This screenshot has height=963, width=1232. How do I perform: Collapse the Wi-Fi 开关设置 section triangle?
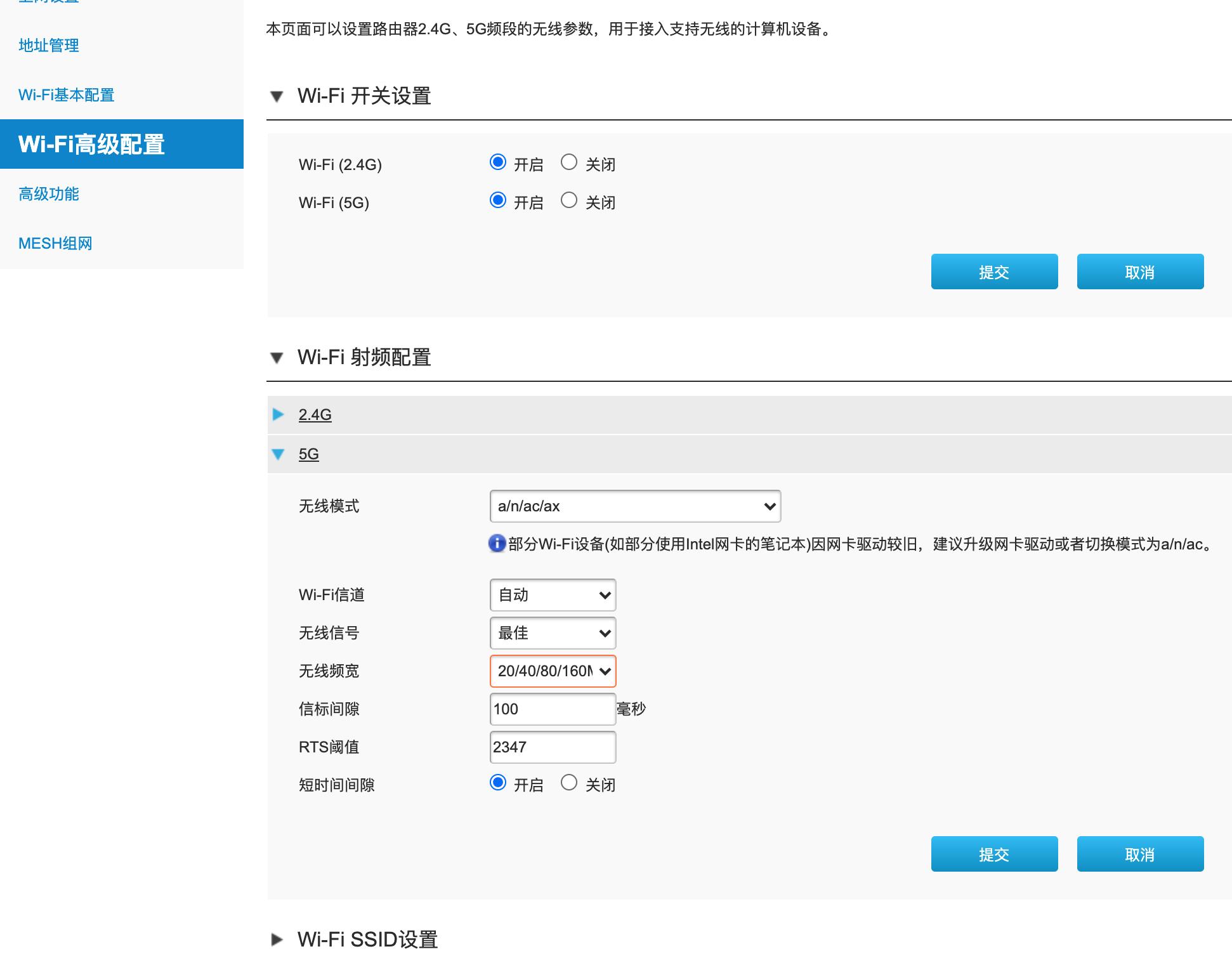[x=277, y=96]
